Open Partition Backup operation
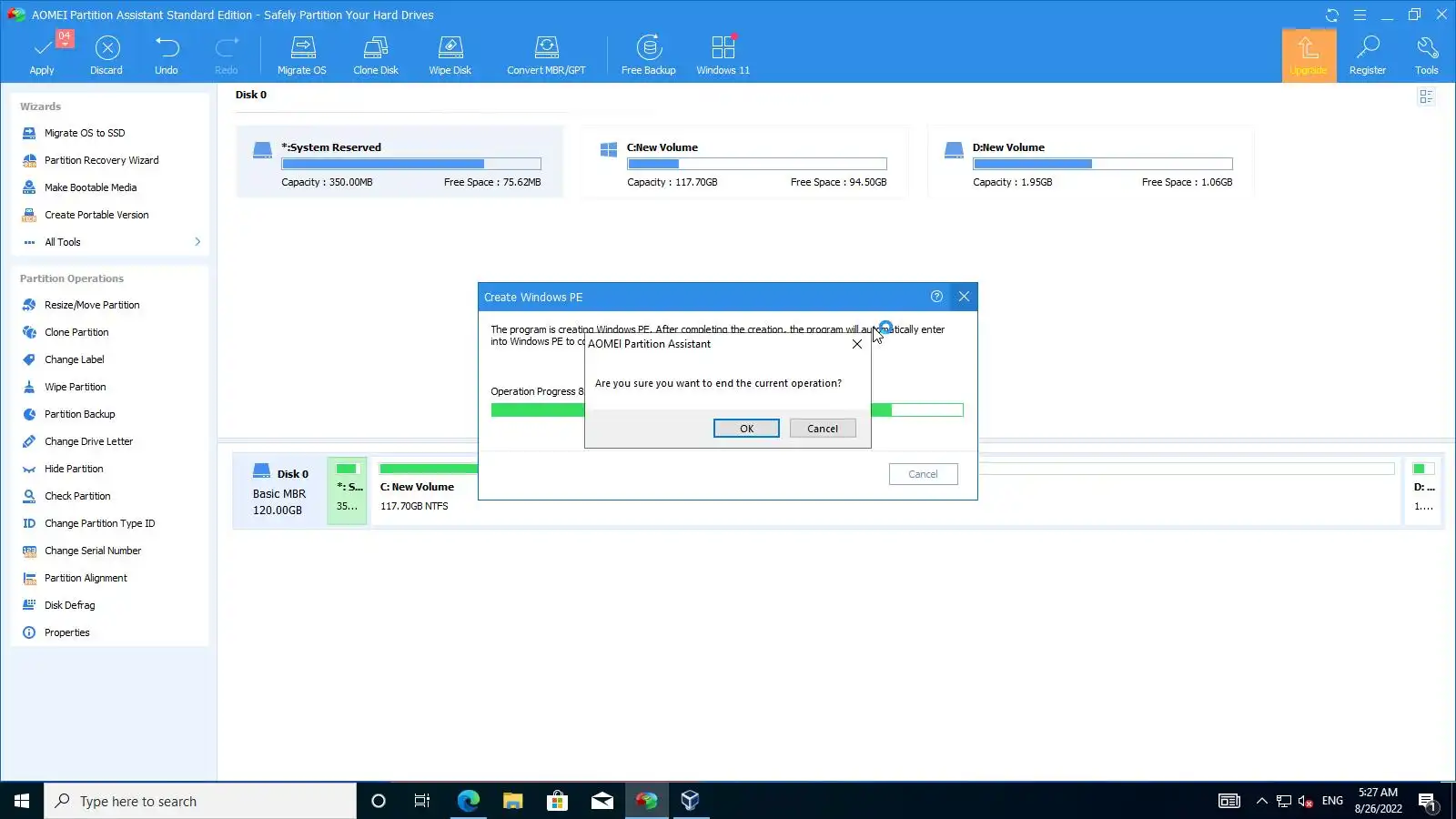The height and width of the screenshot is (819, 1456). 80,414
